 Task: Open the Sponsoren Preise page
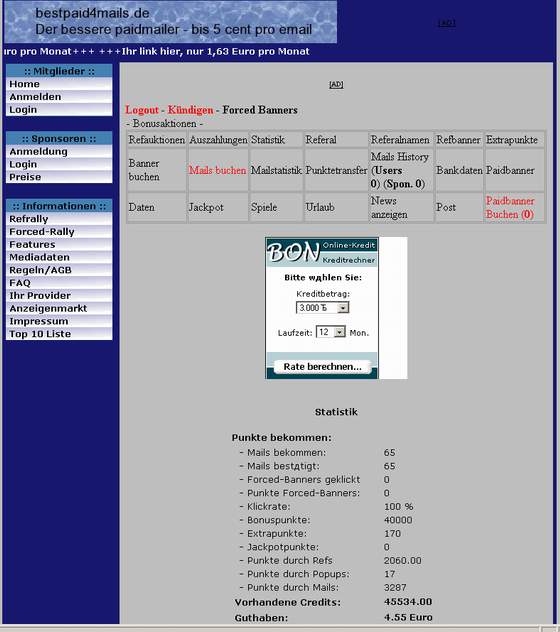pos(59,177)
